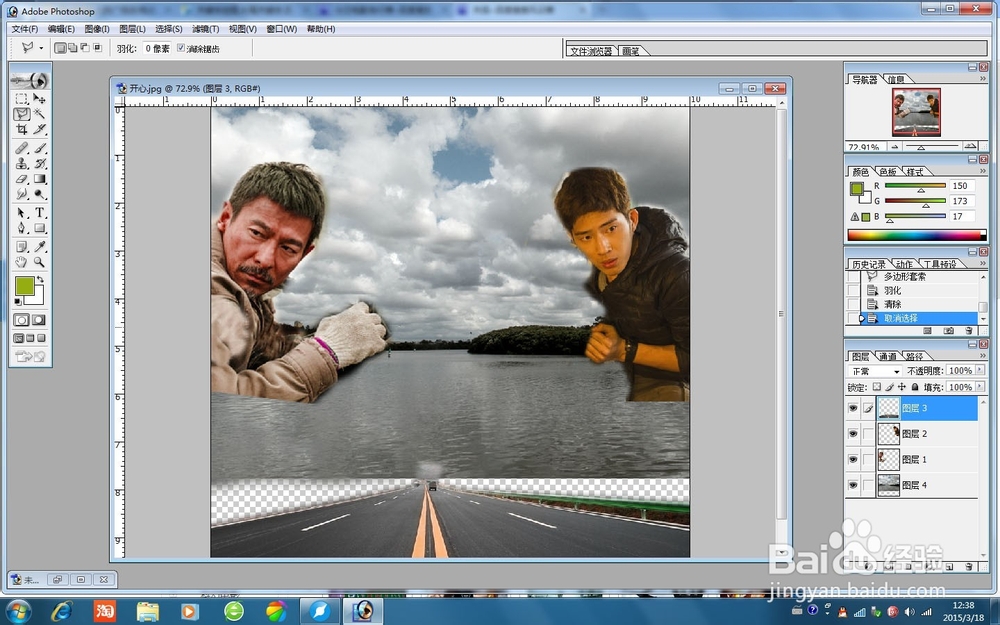
Task: Hide layer 图层 2 eye icon
Action: click(853, 434)
